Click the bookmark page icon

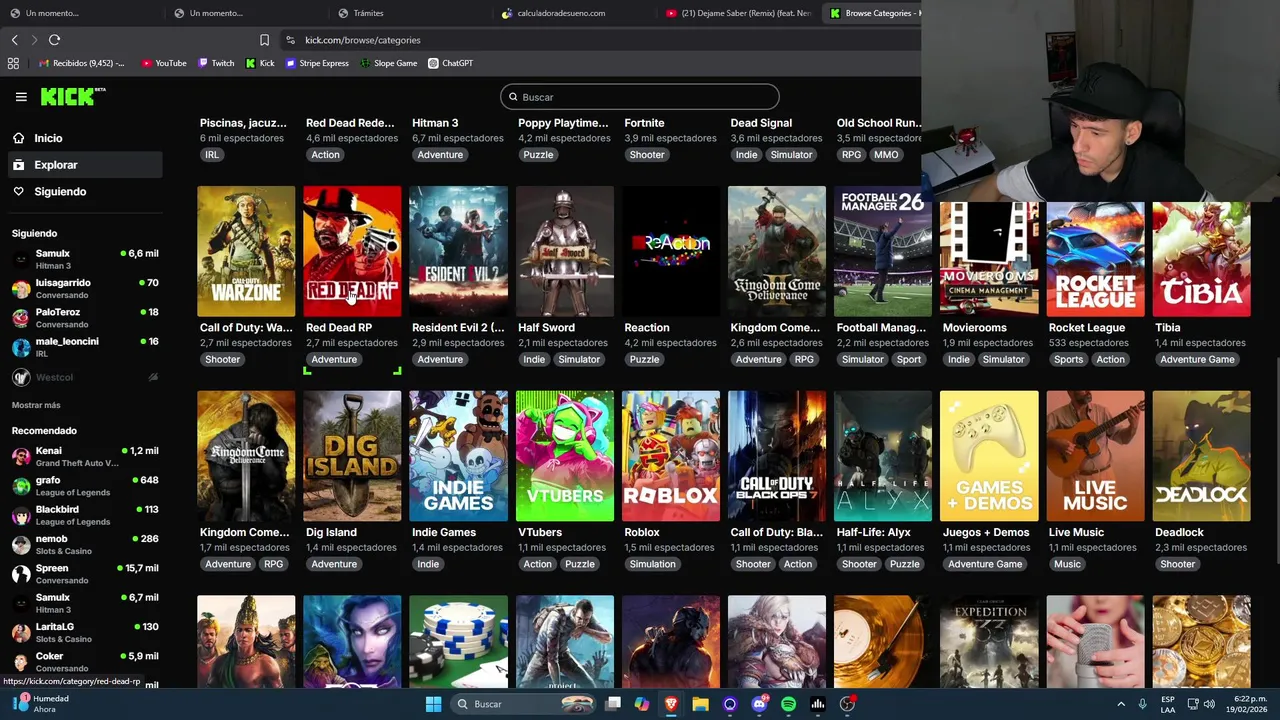[264, 40]
